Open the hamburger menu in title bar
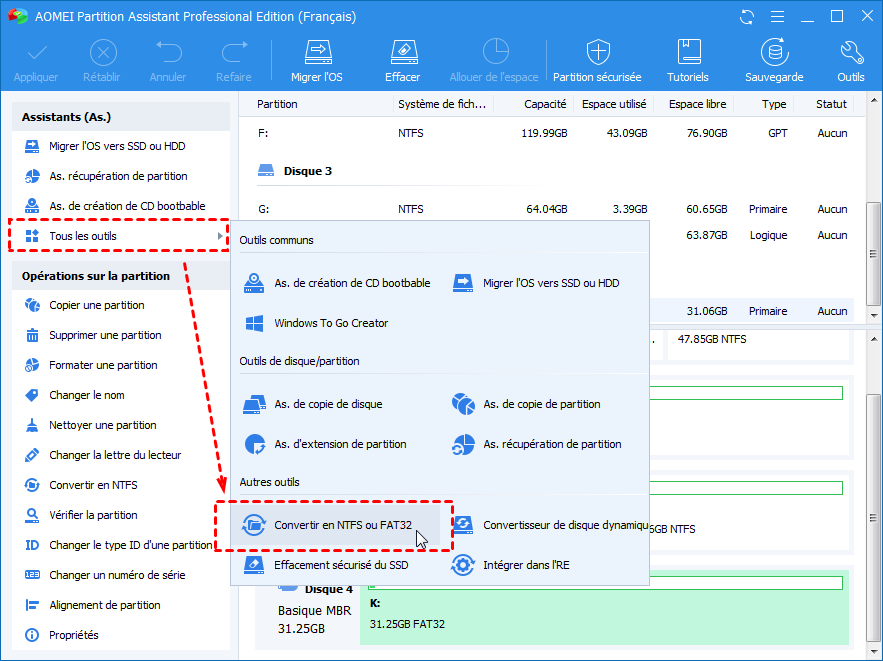 [777, 17]
